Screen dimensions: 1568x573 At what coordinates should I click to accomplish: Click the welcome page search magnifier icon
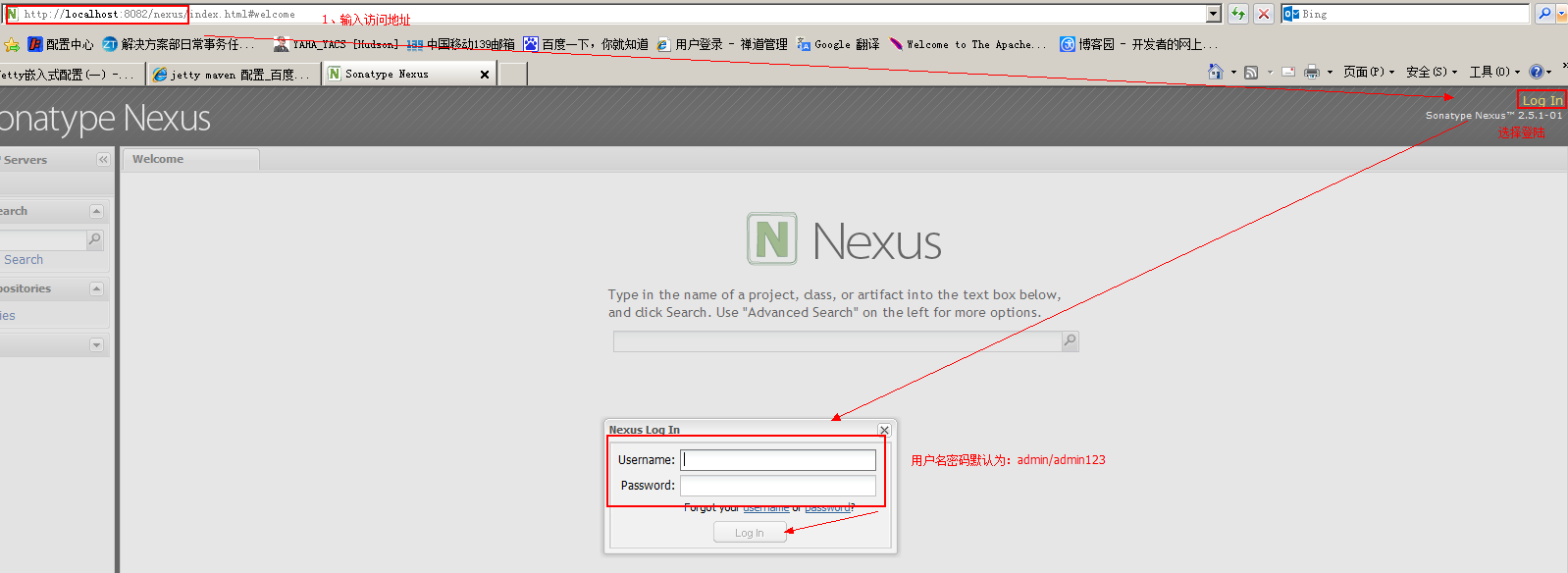coord(1071,341)
